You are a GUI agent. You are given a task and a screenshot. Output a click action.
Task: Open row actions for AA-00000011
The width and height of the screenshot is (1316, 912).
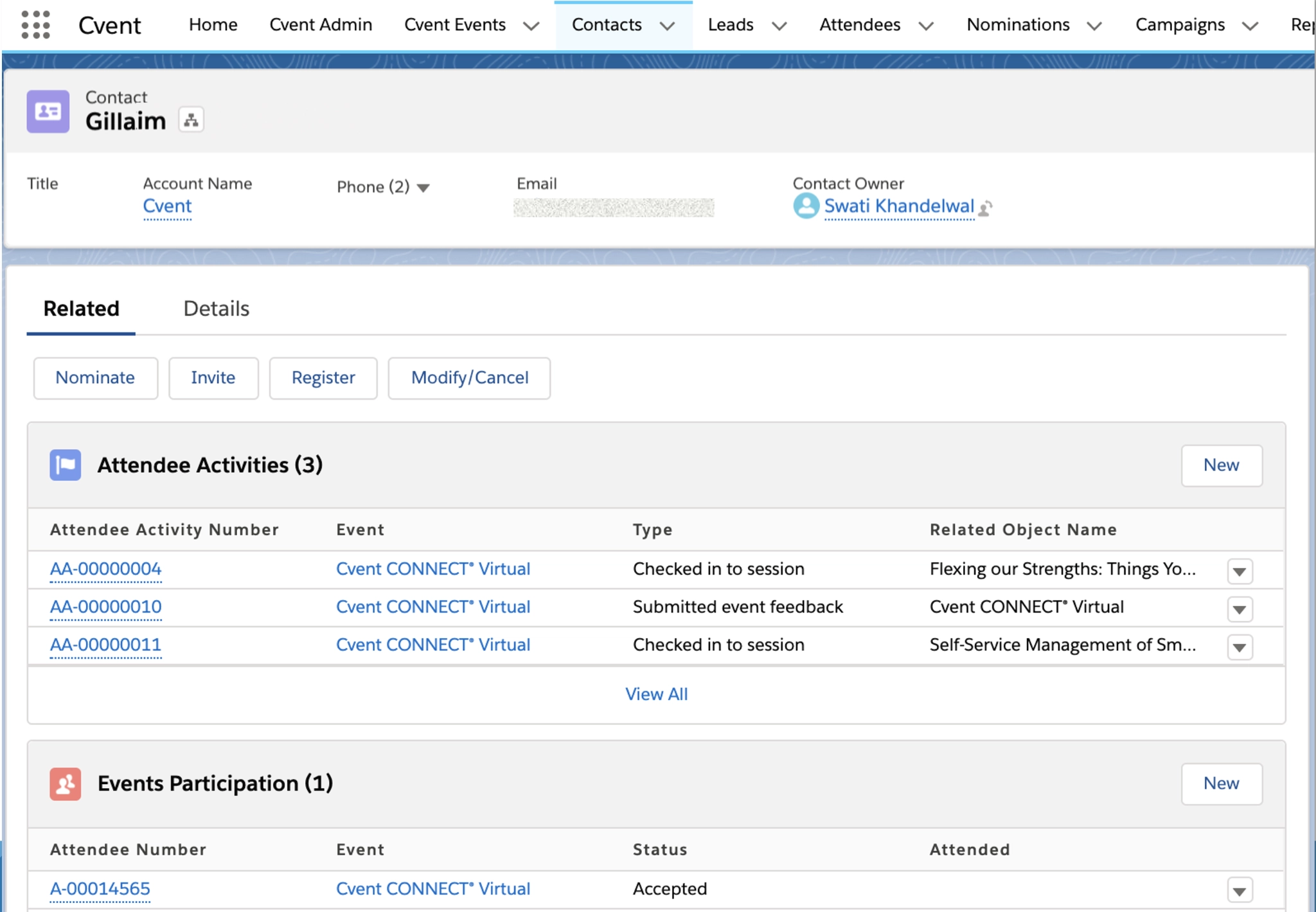tap(1240, 647)
